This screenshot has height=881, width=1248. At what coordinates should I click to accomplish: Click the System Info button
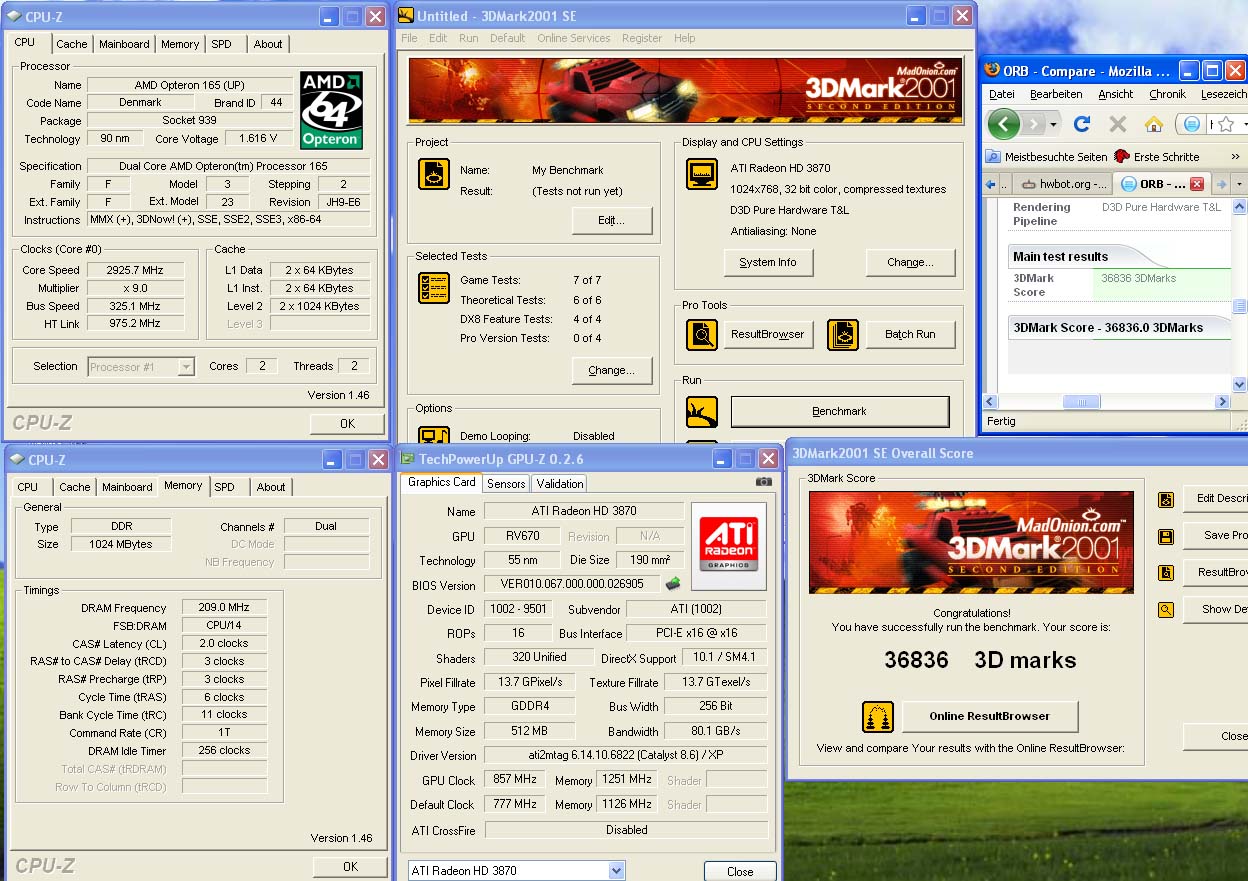(768, 262)
